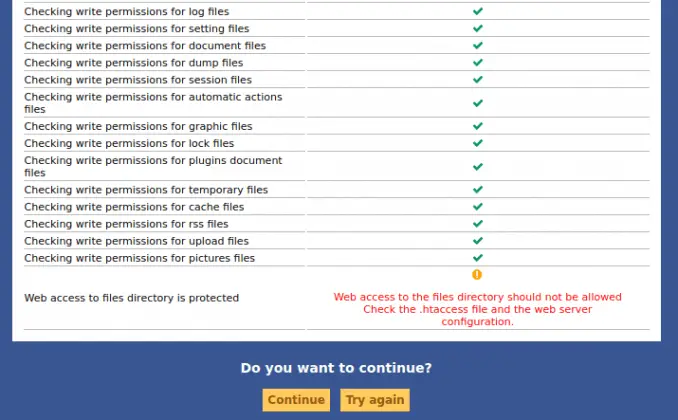678x420 pixels.
Task: Click green checkmark for upload files
Action: pyautogui.click(x=478, y=241)
